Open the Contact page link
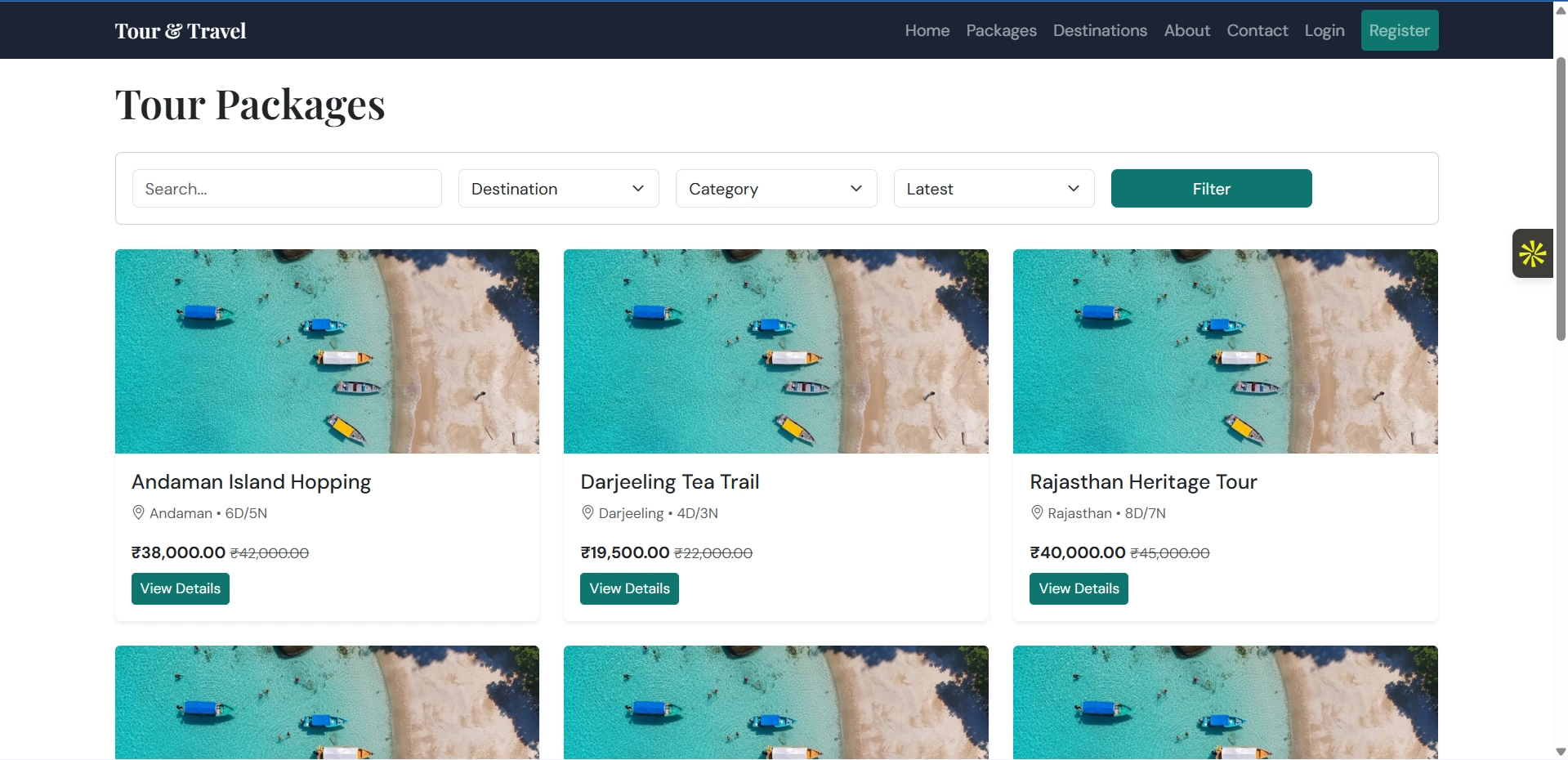 tap(1258, 30)
